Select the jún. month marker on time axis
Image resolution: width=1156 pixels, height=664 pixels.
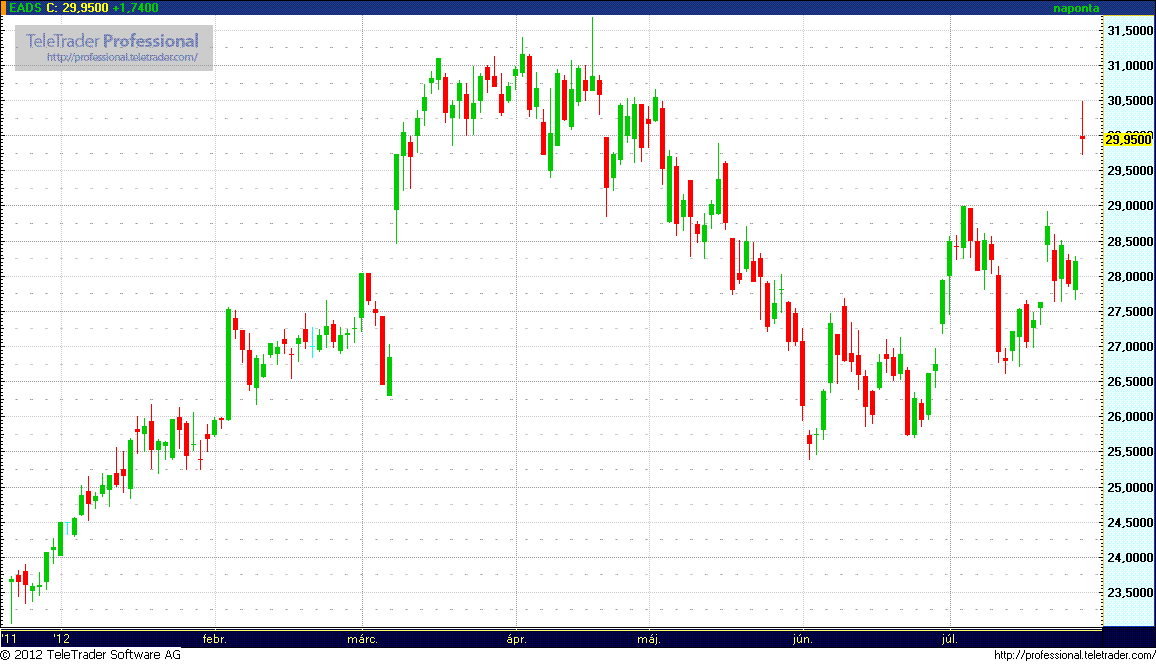(802, 638)
